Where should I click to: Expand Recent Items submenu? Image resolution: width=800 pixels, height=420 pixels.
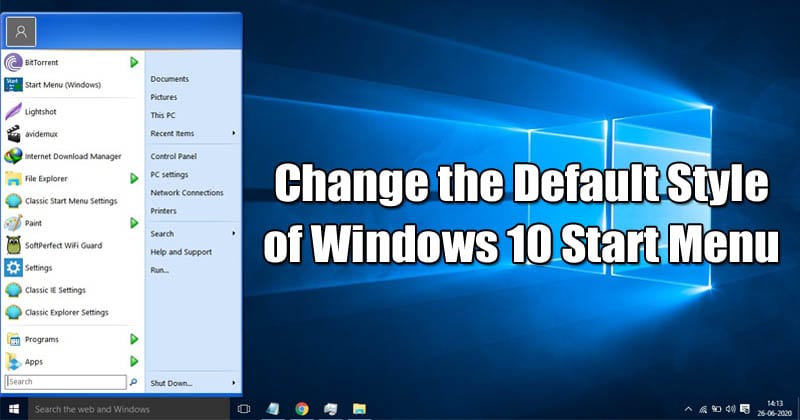193,133
